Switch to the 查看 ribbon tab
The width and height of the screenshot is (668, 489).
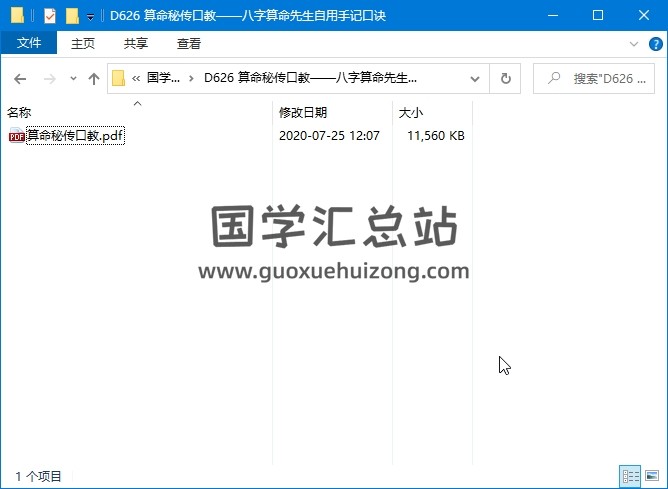[188, 43]
